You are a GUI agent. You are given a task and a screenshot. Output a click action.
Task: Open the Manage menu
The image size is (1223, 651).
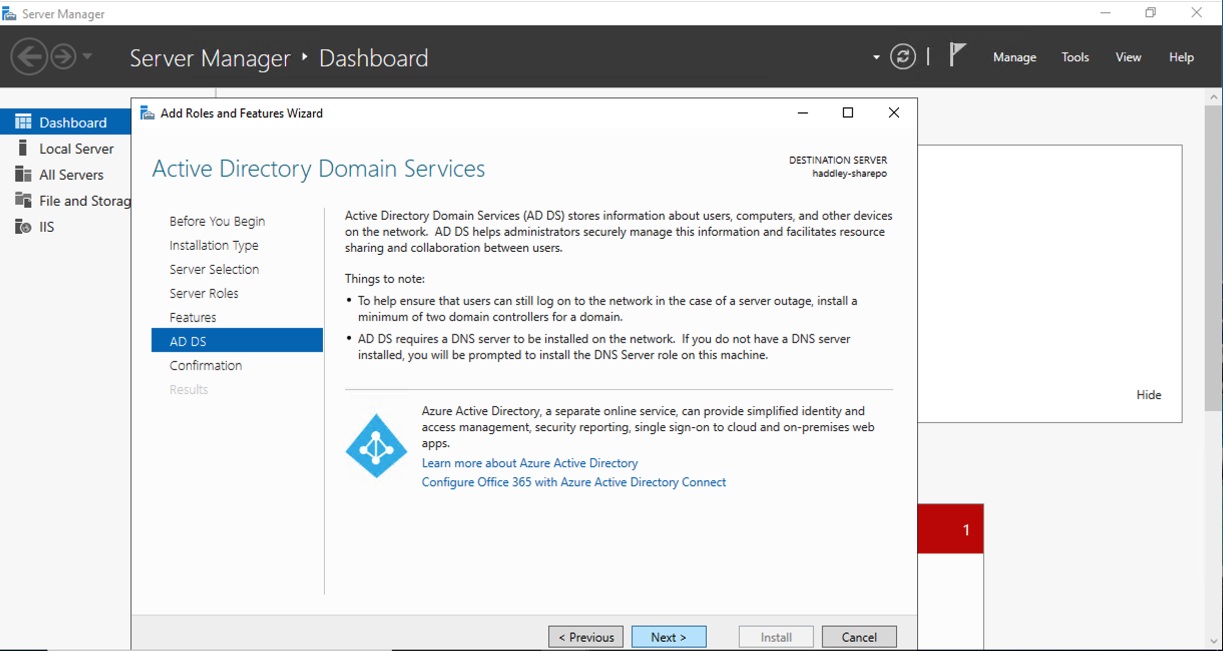point(1014,57)
